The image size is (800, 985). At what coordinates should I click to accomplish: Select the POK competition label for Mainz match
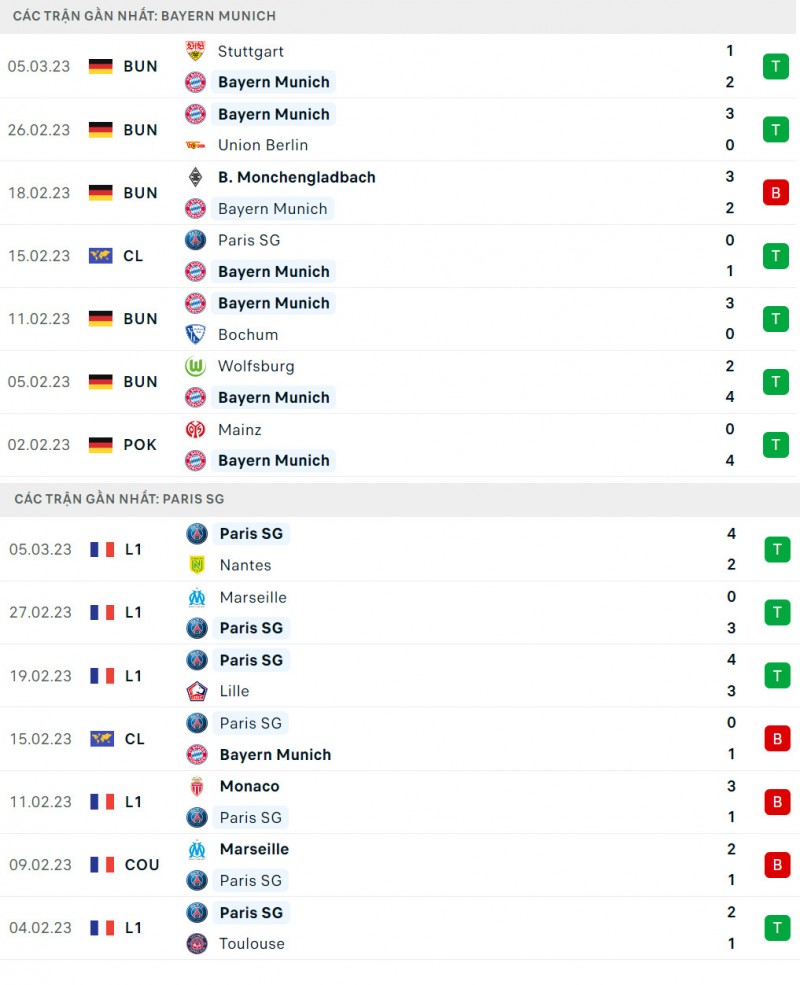140,445
